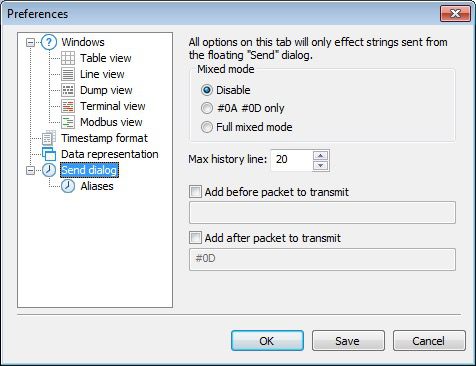Choose the Terminal view icon
This screenshot has width=476, height=366.
(68, 106)
